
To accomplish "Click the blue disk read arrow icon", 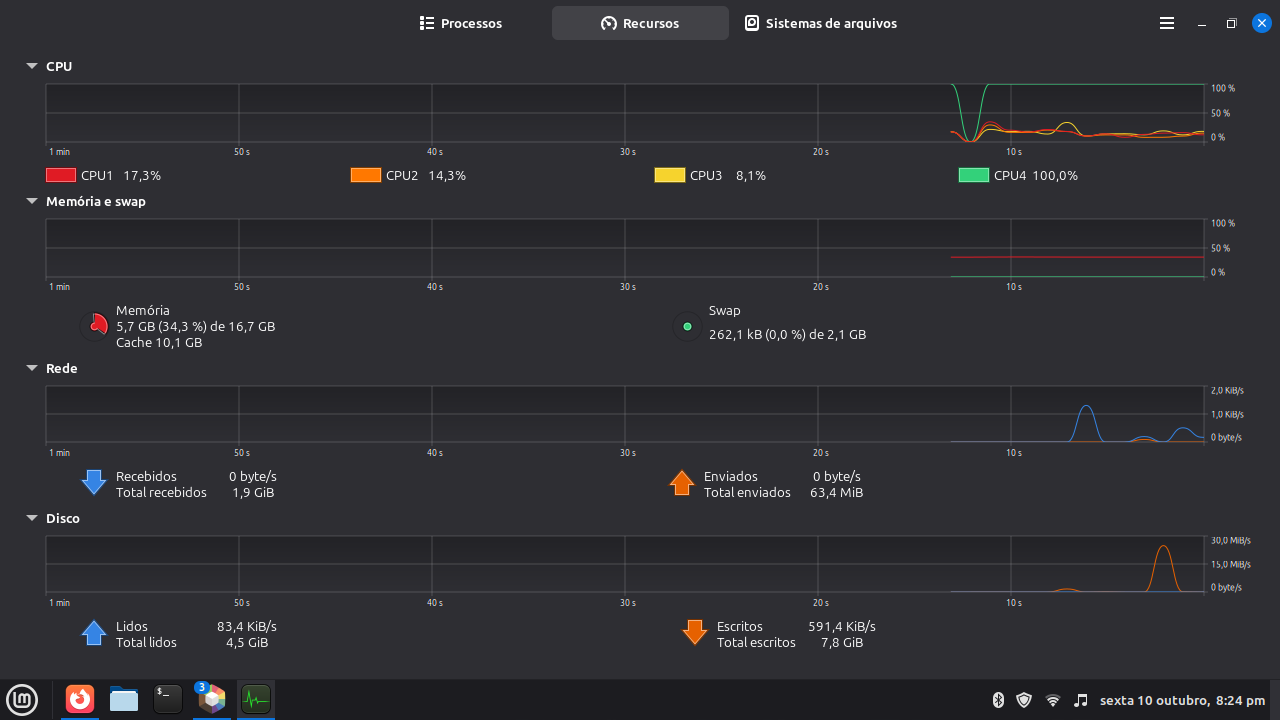I will 94,633.
